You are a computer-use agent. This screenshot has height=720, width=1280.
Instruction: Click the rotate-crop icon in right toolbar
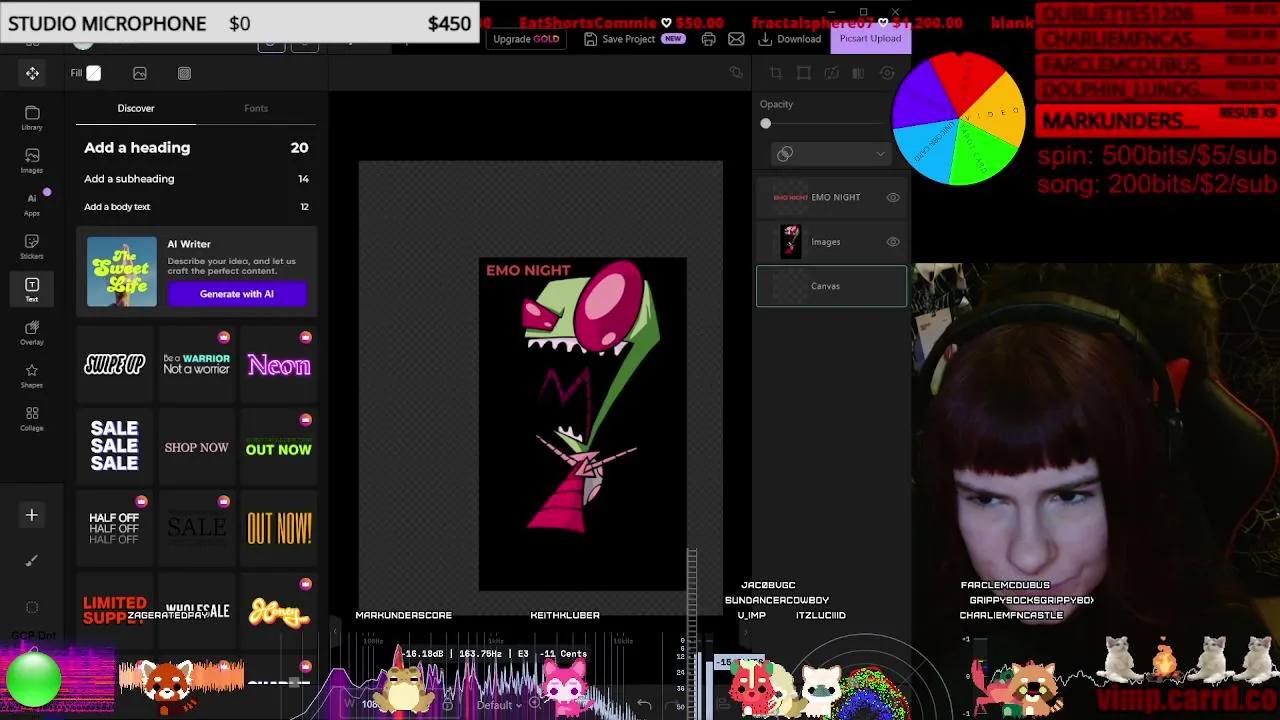831,73
